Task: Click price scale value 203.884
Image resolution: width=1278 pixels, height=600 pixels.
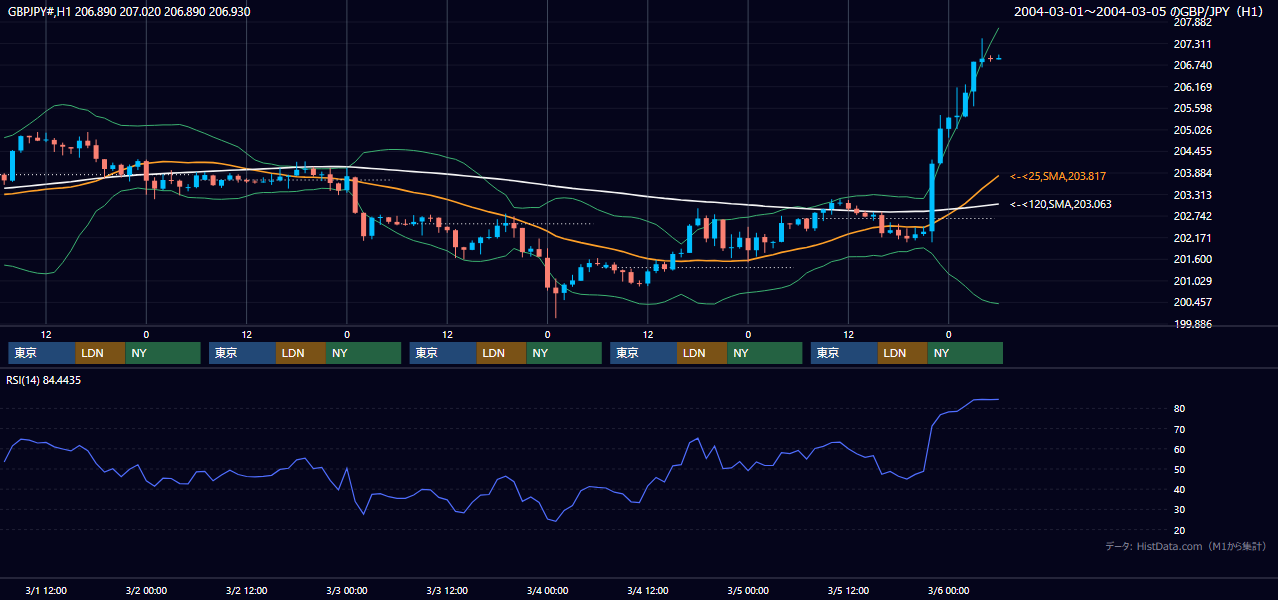Action: pos(1192,173)
